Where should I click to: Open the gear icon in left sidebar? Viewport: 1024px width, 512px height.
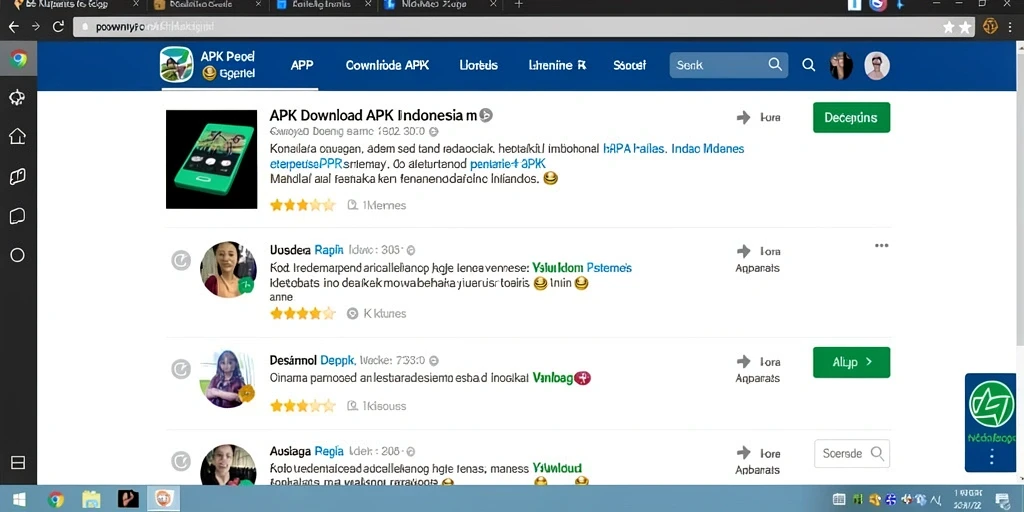17,98
